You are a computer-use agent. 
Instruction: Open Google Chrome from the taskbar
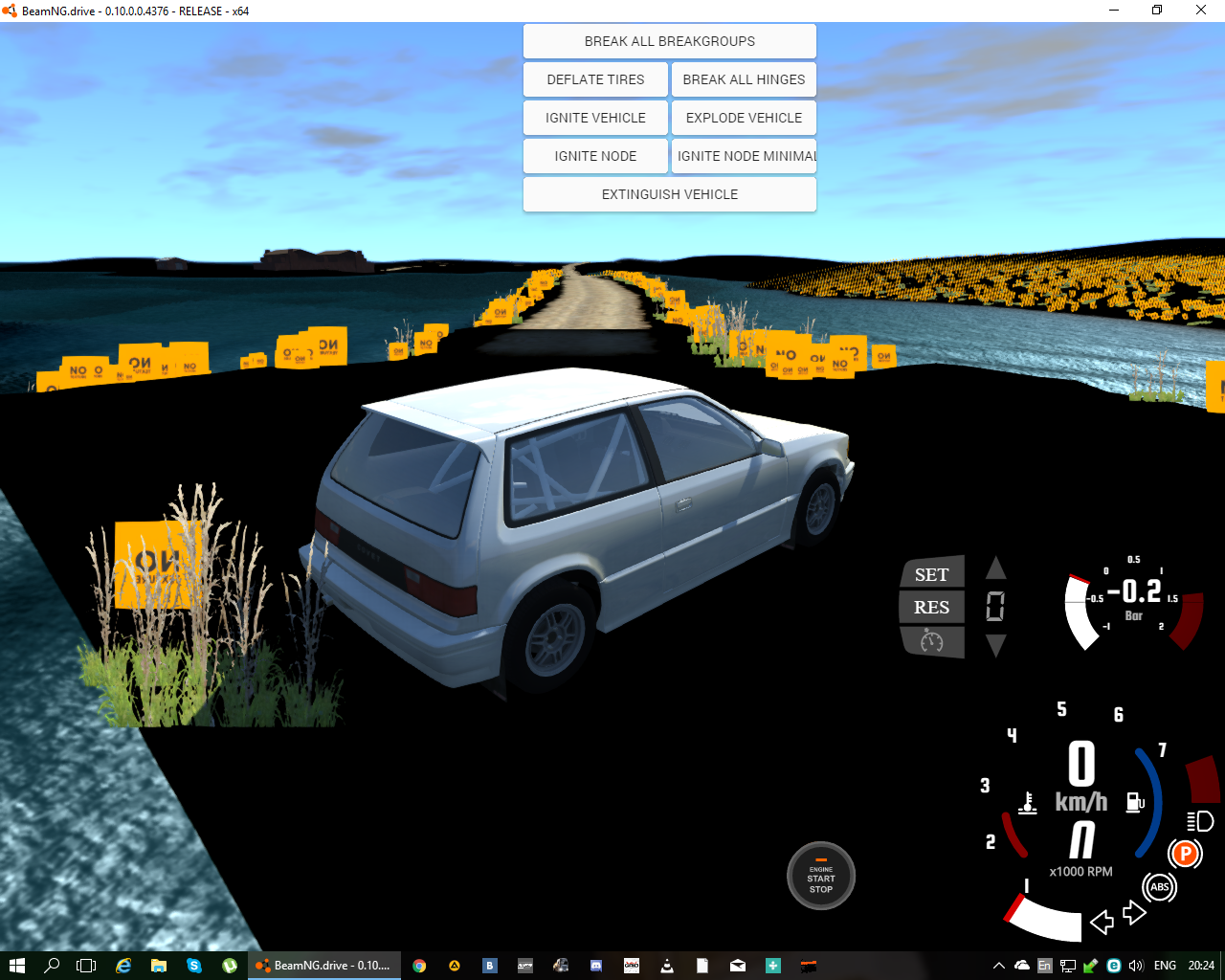[x=419, y=966]
